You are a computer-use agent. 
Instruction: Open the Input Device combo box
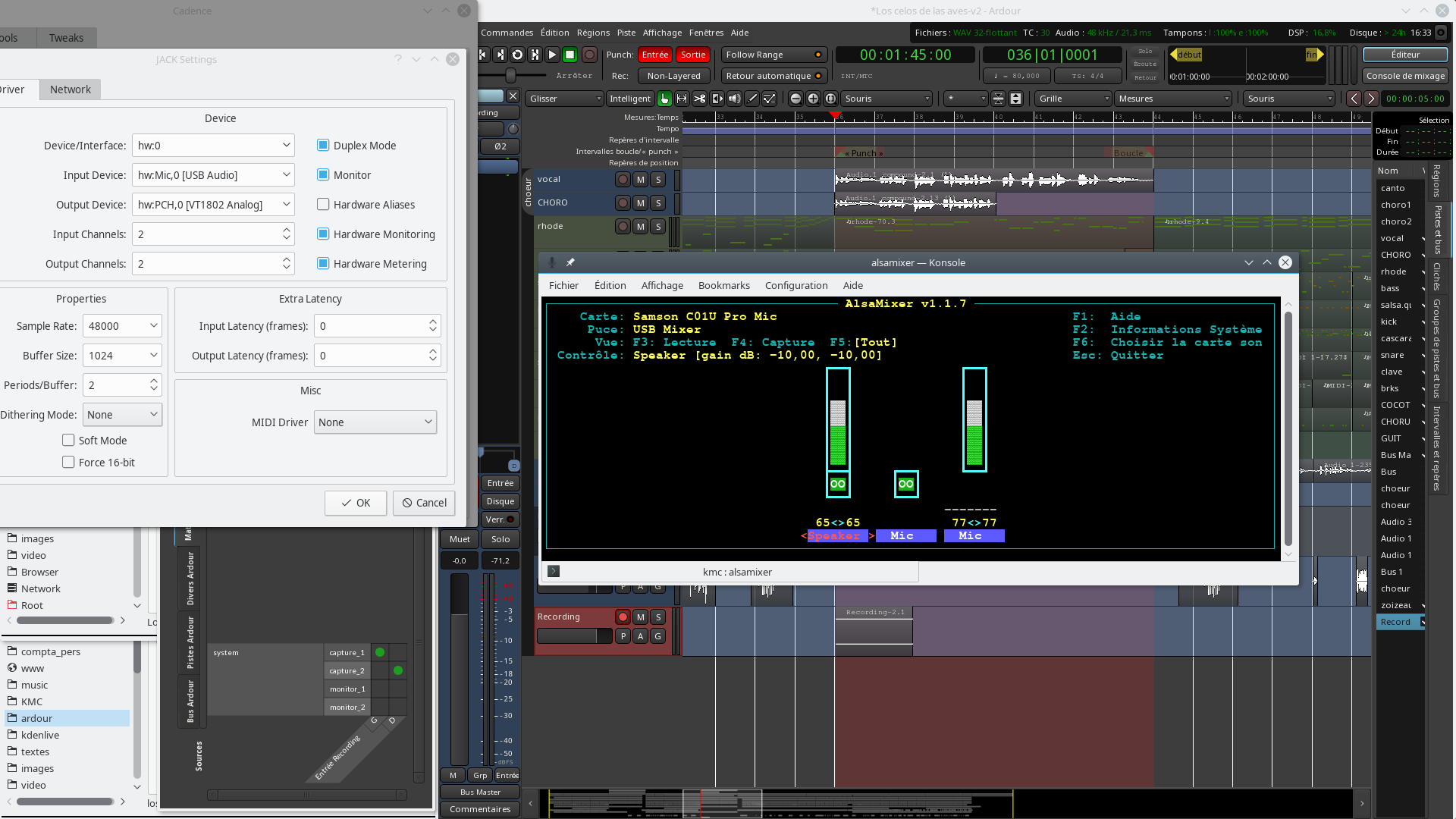coord(213,175)
